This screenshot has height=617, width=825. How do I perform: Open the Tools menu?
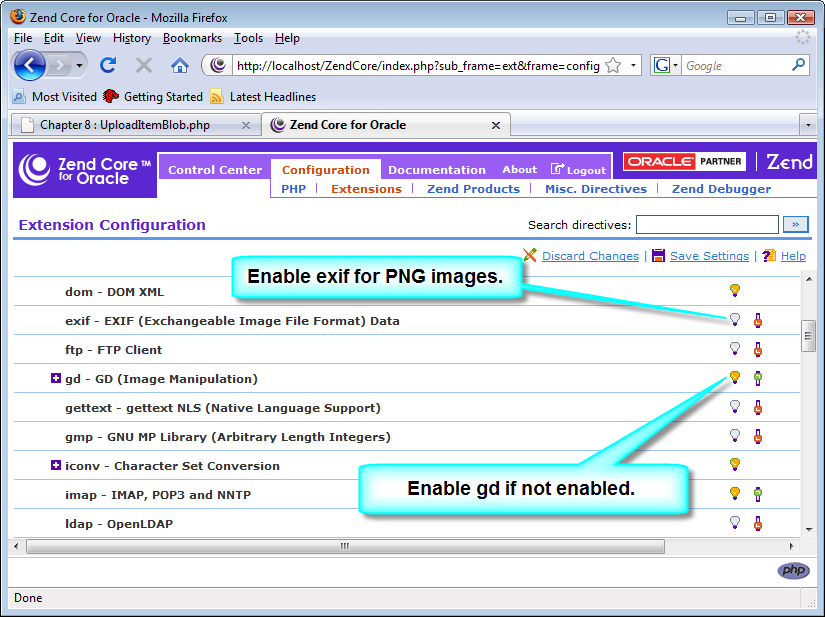[x=248, y=38]
